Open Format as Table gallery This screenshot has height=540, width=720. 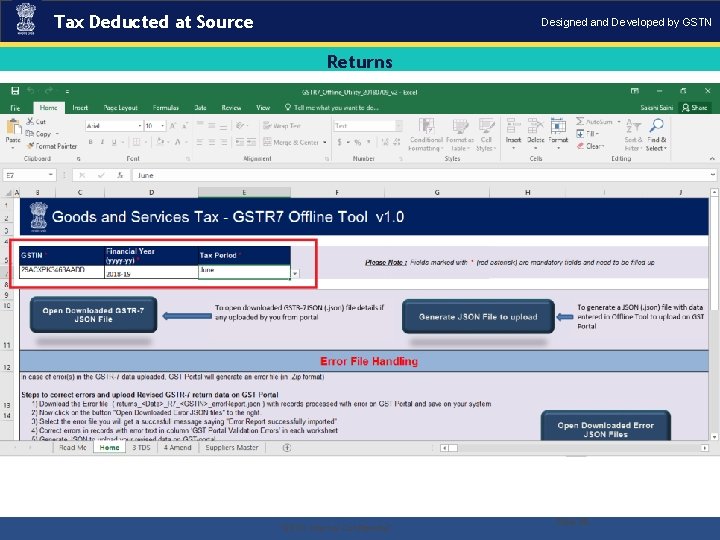(460, 135)
